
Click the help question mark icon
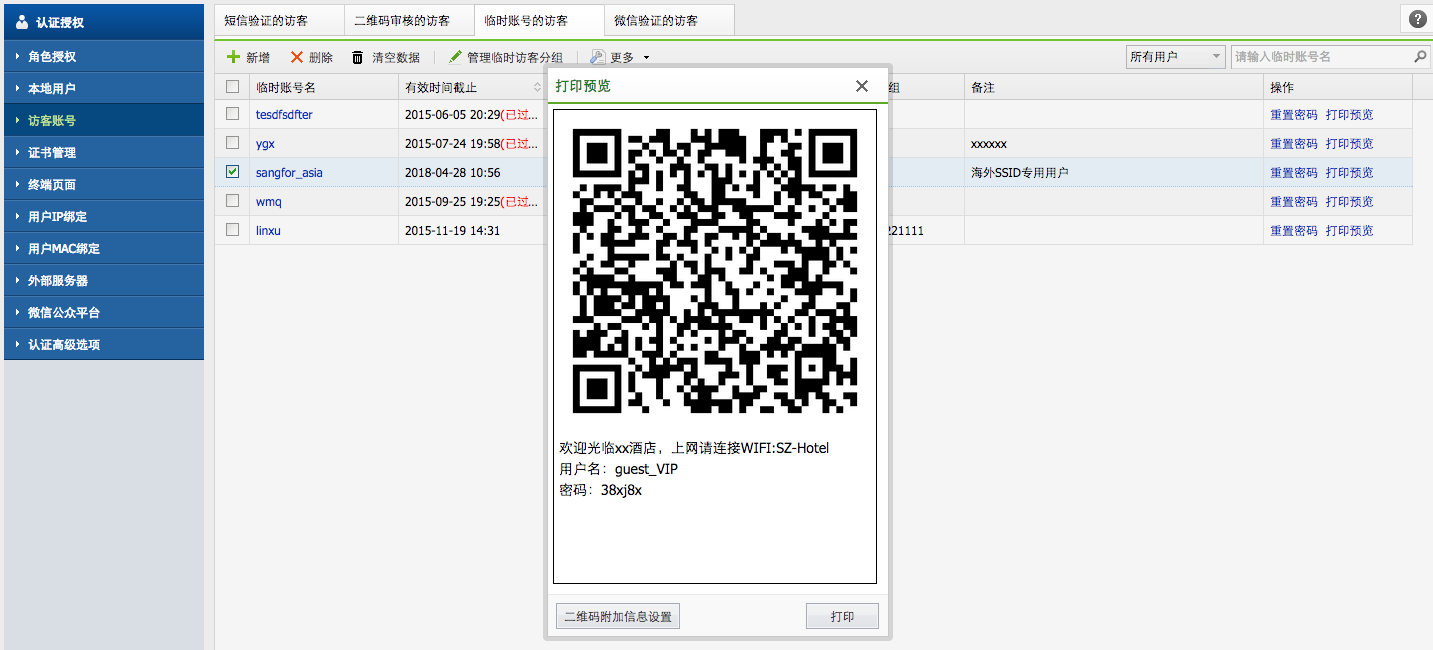pos(1417,19)
